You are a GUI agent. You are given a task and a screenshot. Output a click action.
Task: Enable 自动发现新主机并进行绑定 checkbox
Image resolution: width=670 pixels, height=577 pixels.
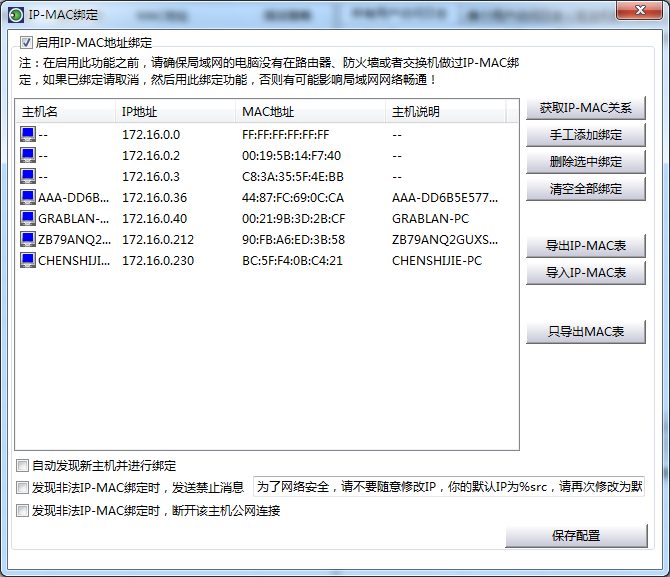click(23, 465)
